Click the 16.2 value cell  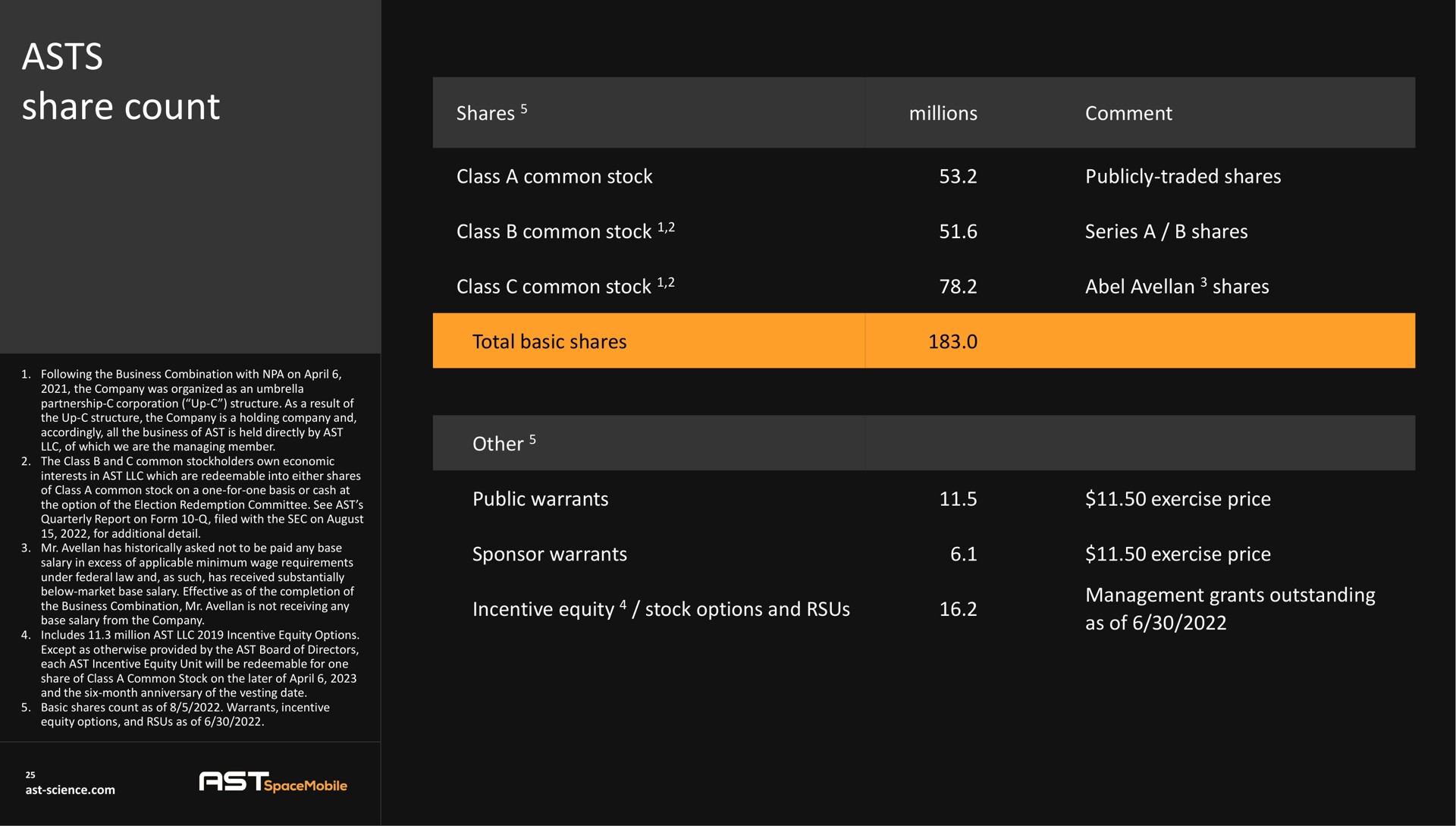(958, 609)
